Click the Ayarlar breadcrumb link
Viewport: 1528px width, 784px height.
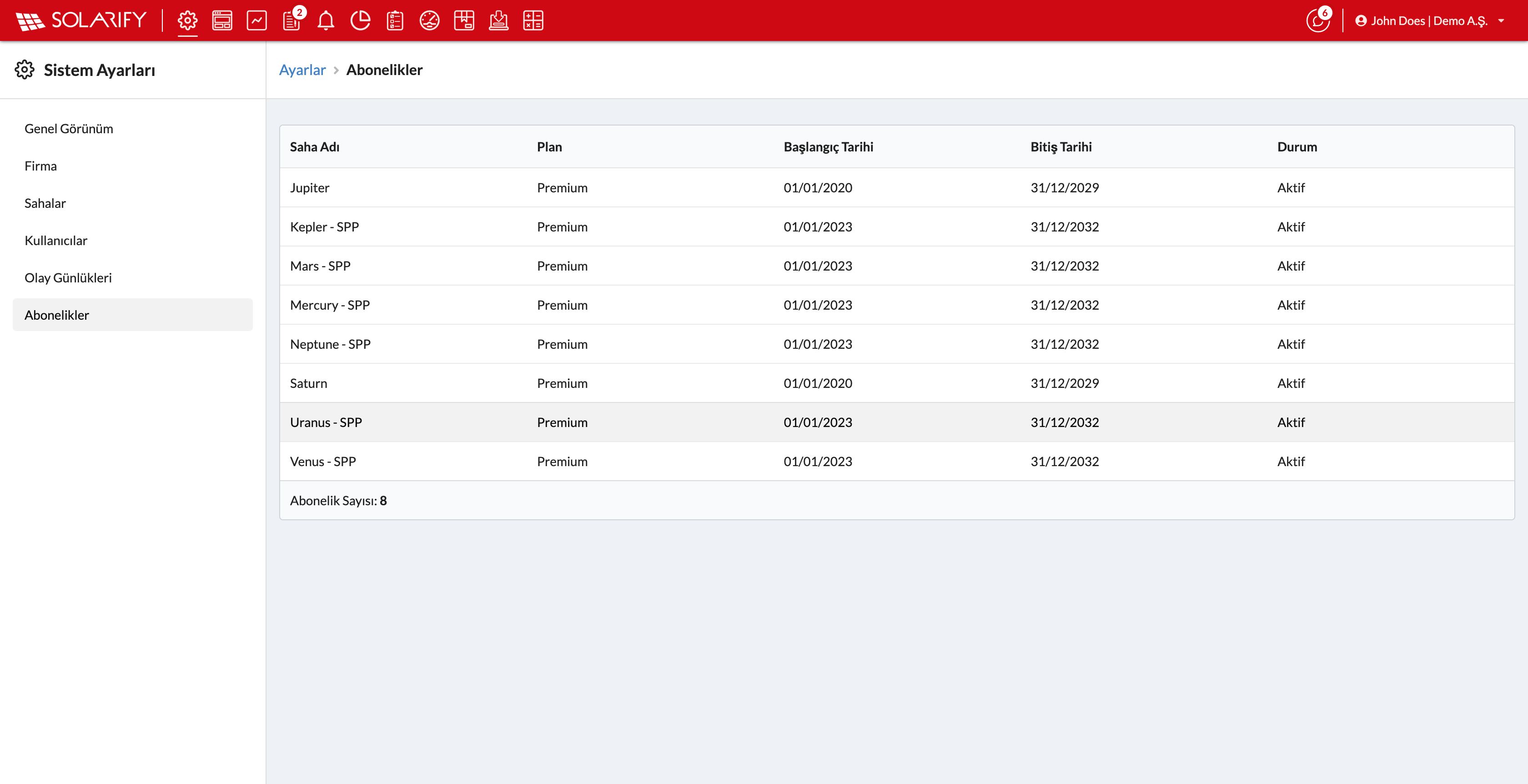pyautogui.click(x=302, y=70)
